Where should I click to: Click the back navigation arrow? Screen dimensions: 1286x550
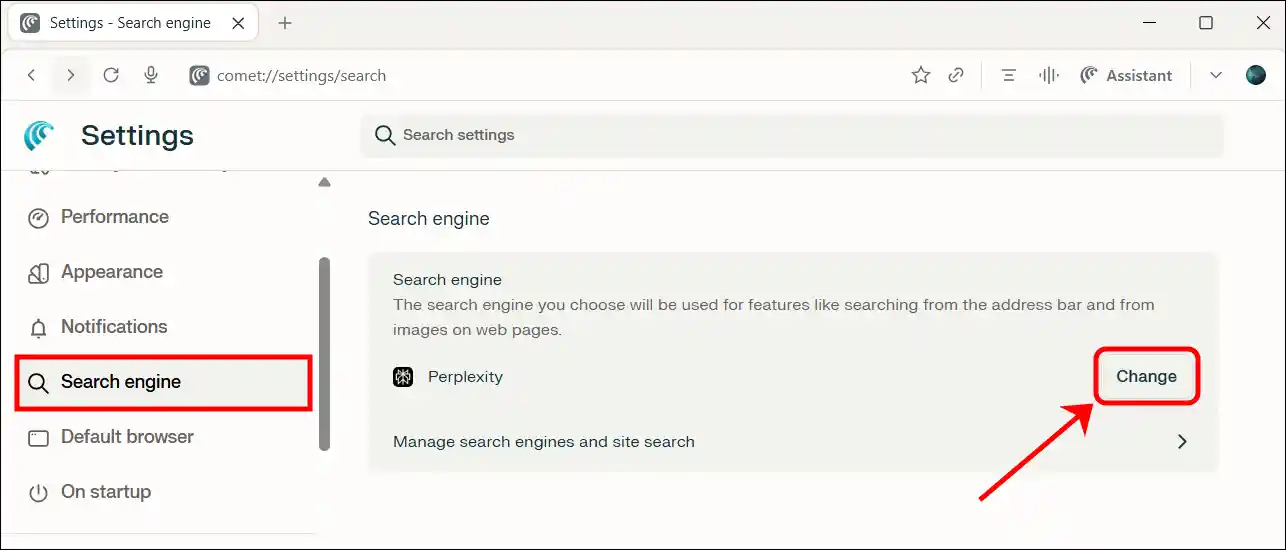(32, 76)
